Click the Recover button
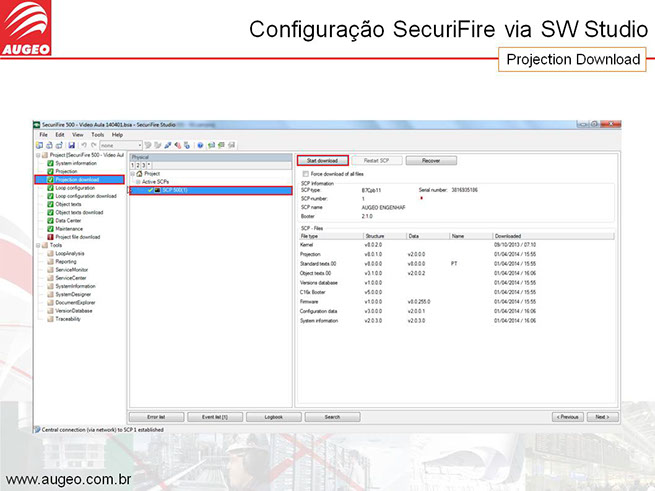The image size is (655, 491). pyautogui.click(x=430, y=160)
